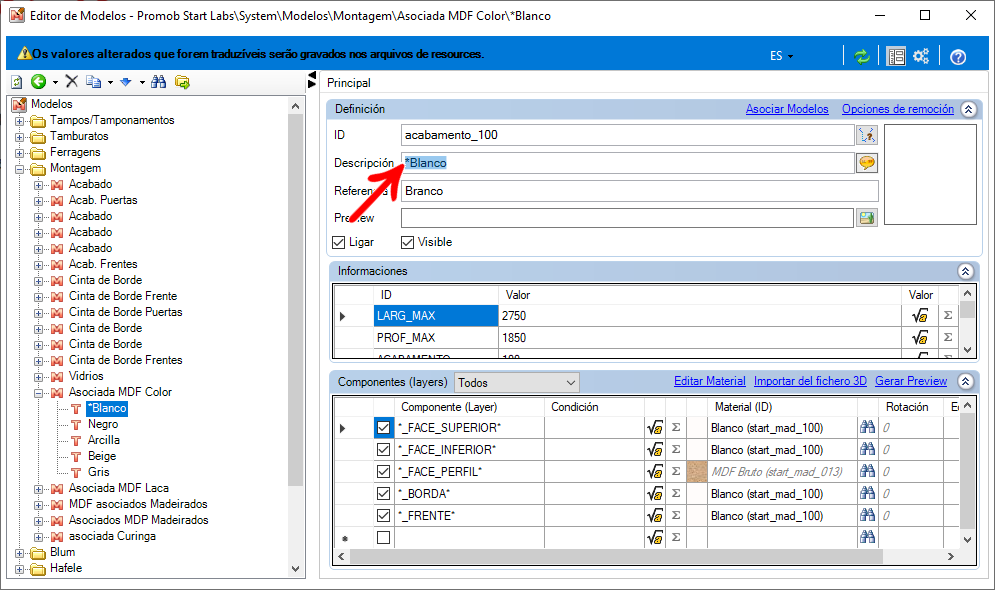Uncheck the *_BORDA* layer checkbox
Viewport: 995px width, 590px height.
coord(383,494)
